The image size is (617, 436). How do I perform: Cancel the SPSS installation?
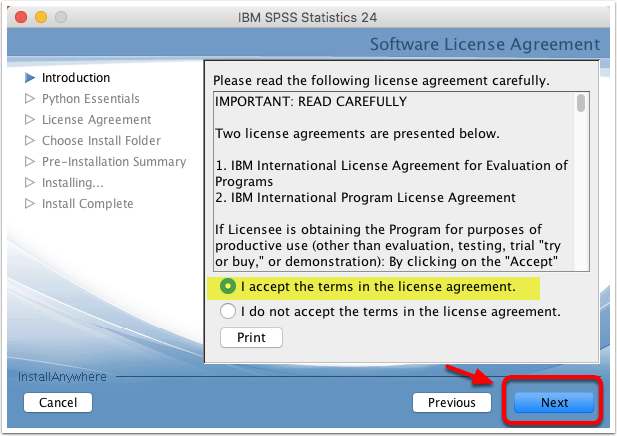coord(58,402)
